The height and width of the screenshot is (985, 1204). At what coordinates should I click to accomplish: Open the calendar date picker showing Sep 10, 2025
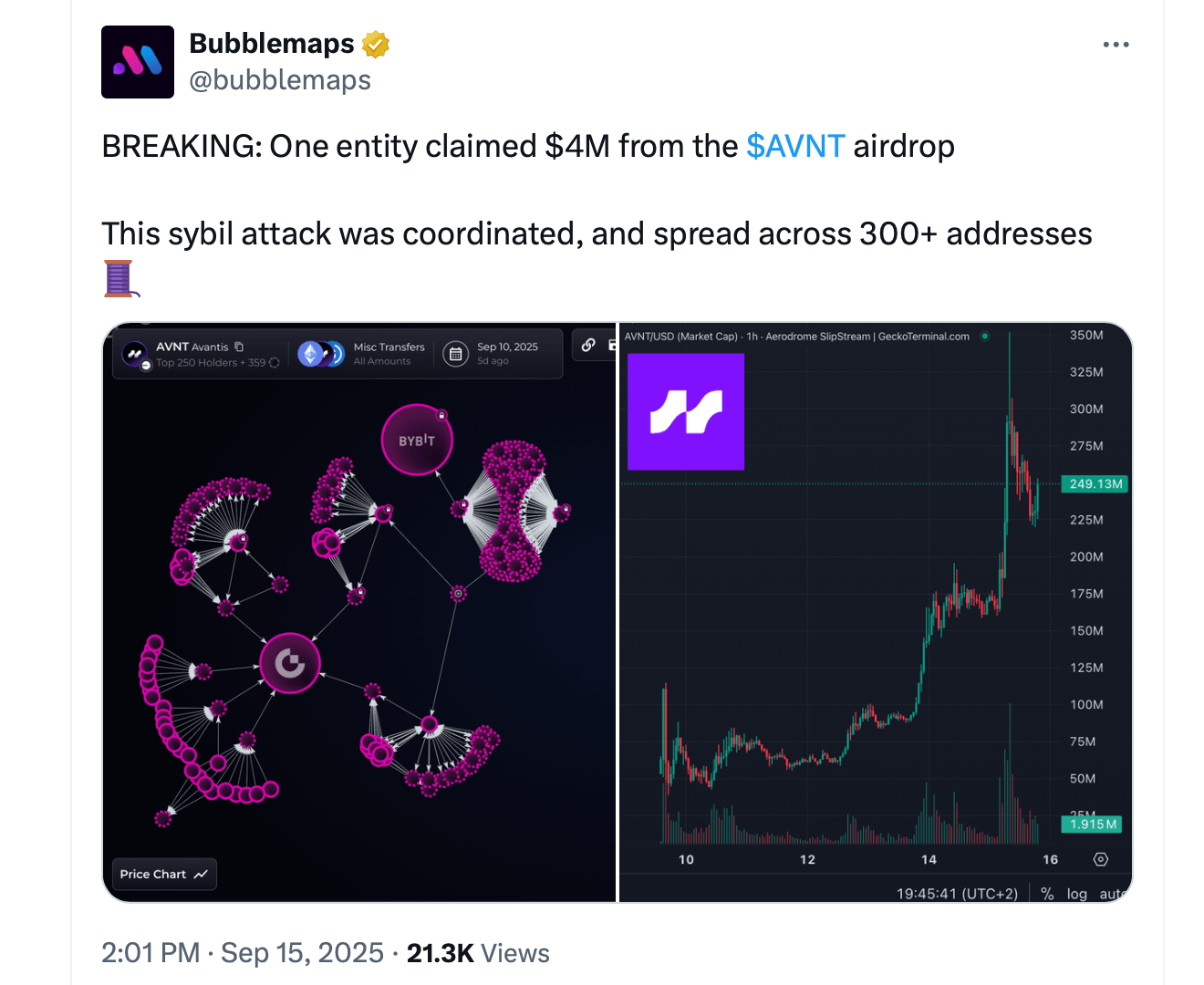tap(455, 354)
